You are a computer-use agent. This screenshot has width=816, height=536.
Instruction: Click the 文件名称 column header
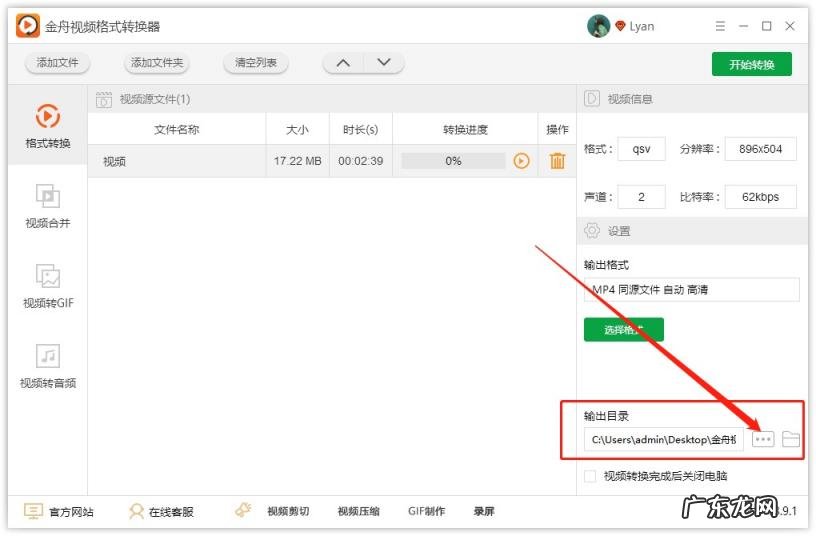pyautogui.click(x=176, y=130)
